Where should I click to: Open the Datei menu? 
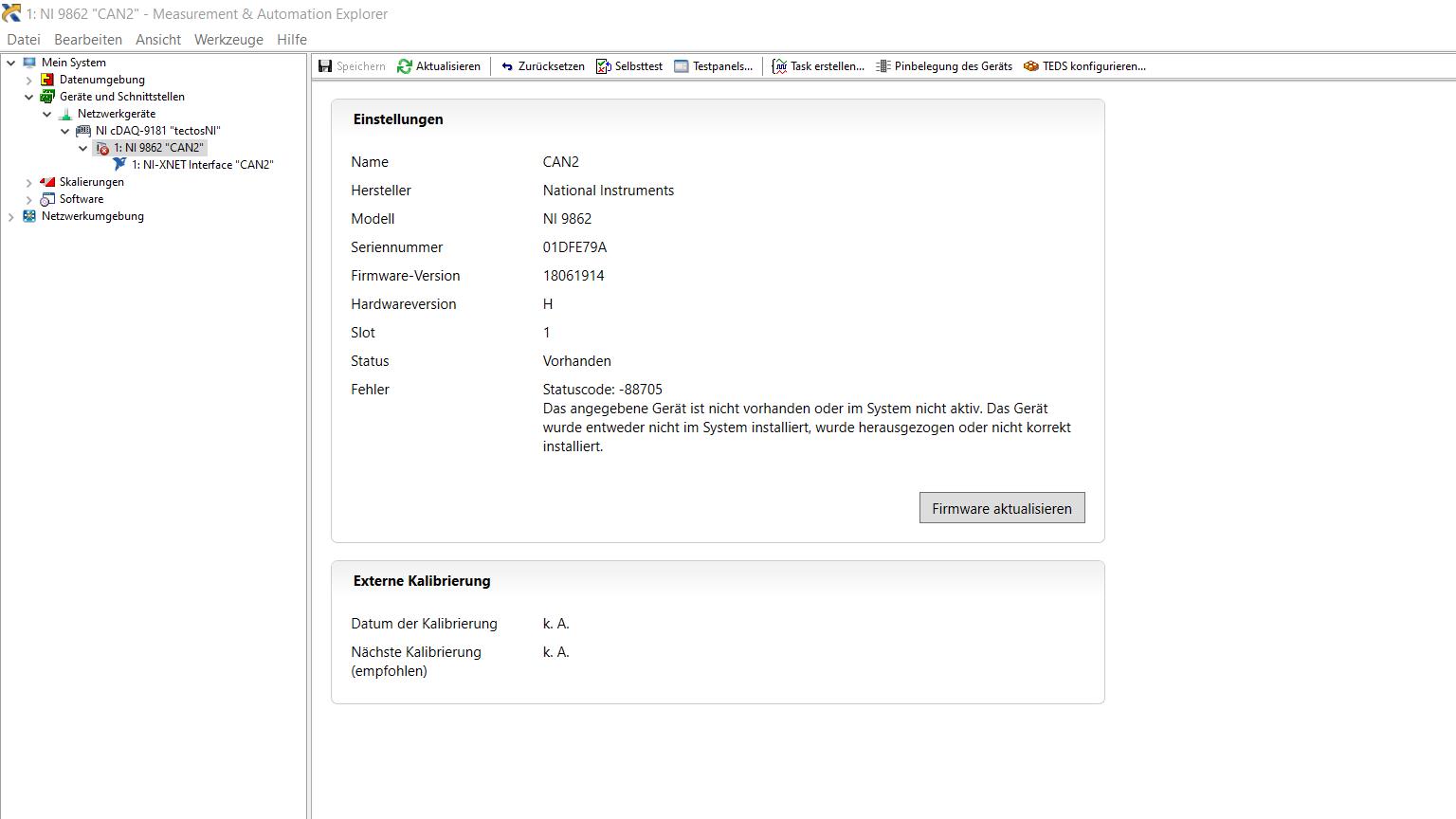pyautogui.click(x=24, y=40)
